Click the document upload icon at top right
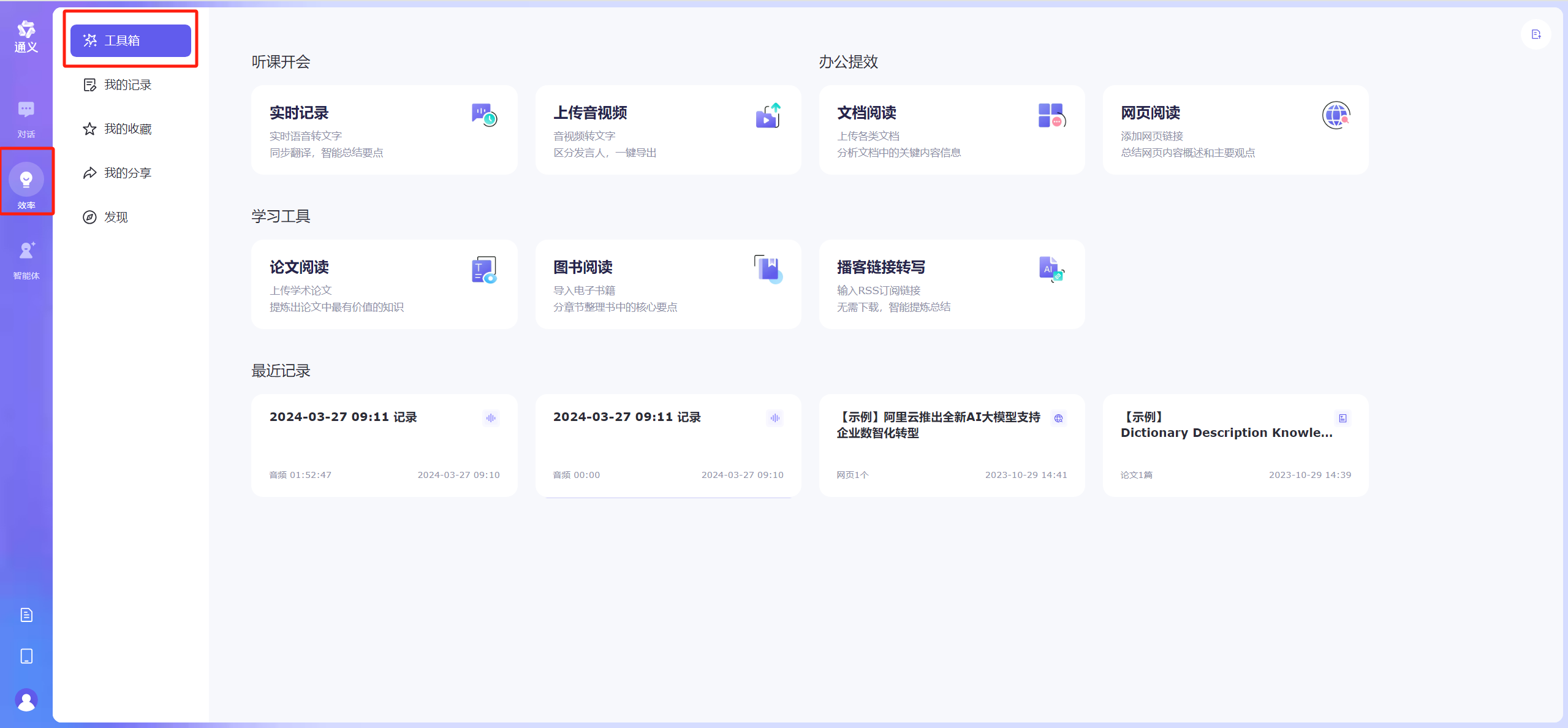The height and width of the screenshot is (728, 1568). pyautogui.click(x=1536, y=34)
